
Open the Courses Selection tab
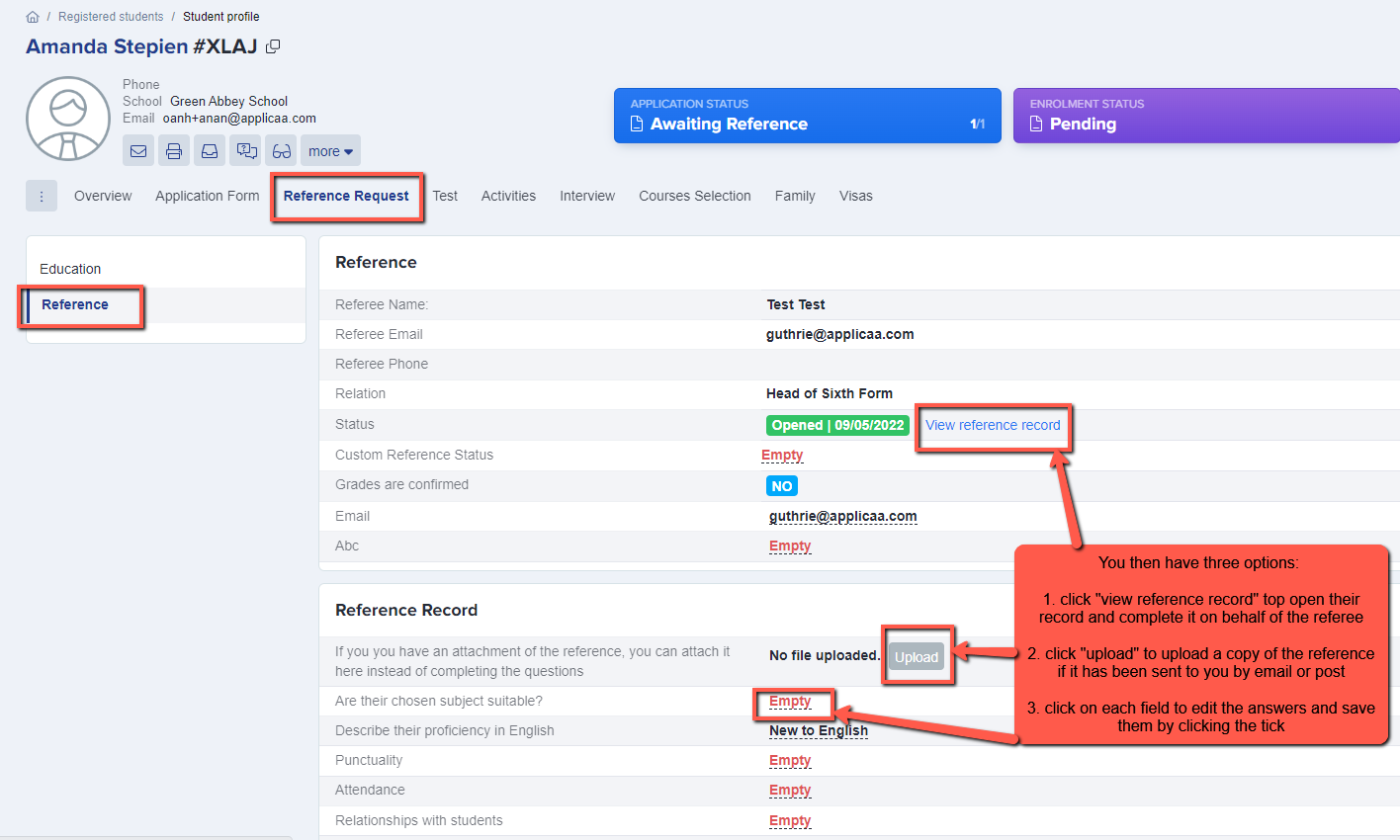click(x=695, y=196)
